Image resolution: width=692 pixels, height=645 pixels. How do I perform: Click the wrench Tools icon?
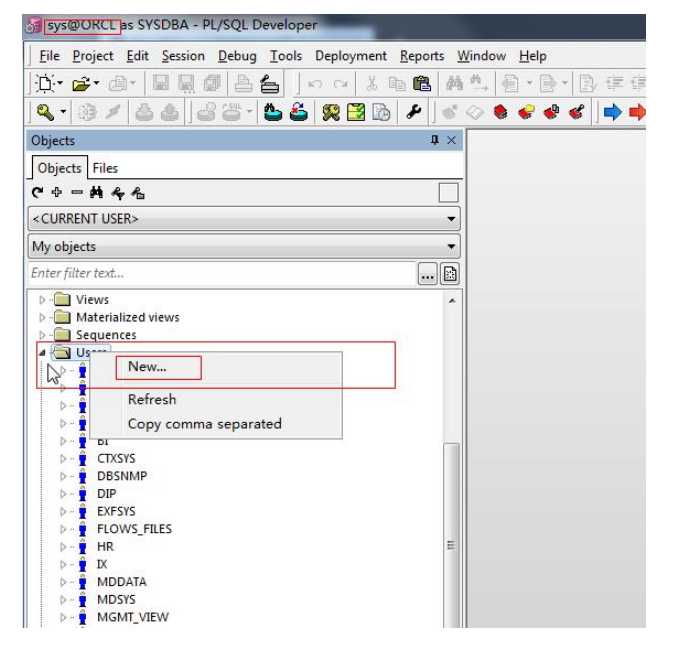coord(414,112)
